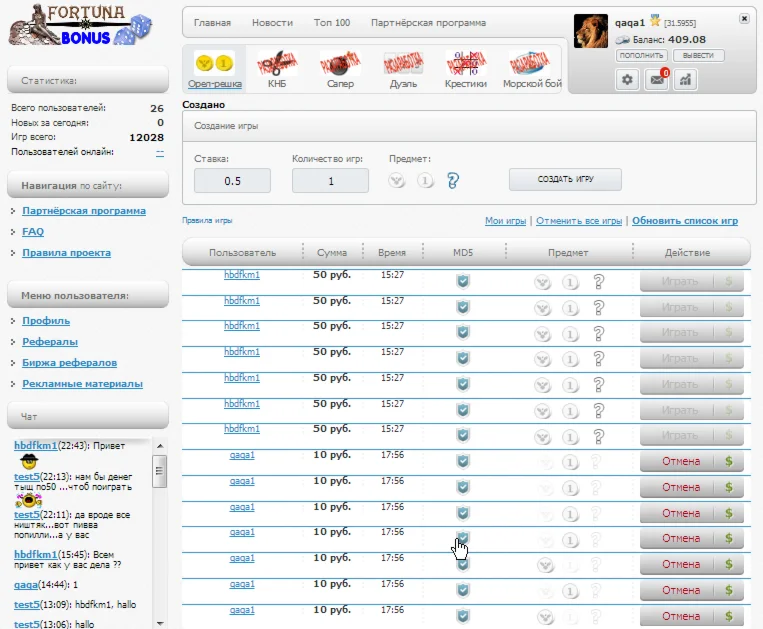Select the КНБ scissors game icon
The image size is (763, 629).
pyautogui.click(x=276, y=66)
